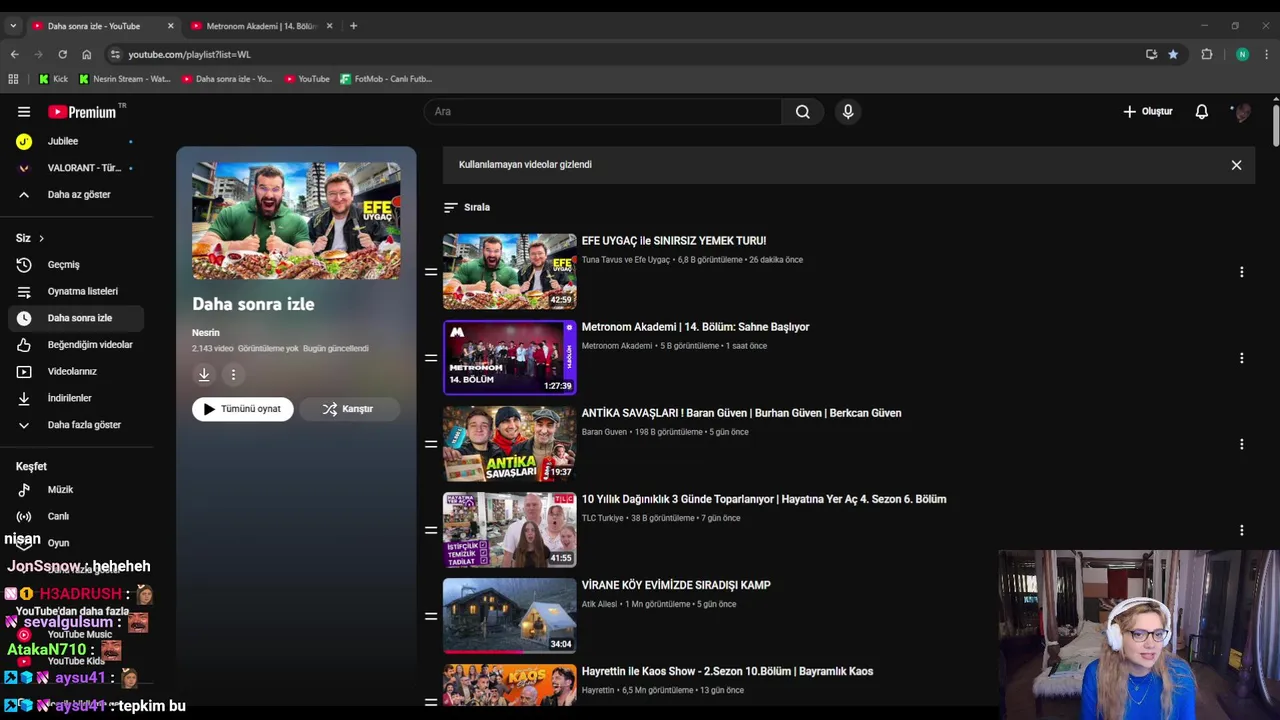The image size is (1280, 720).
Task: Grab reorder handle of EFE UYGAÇ video
Action: 431,272
